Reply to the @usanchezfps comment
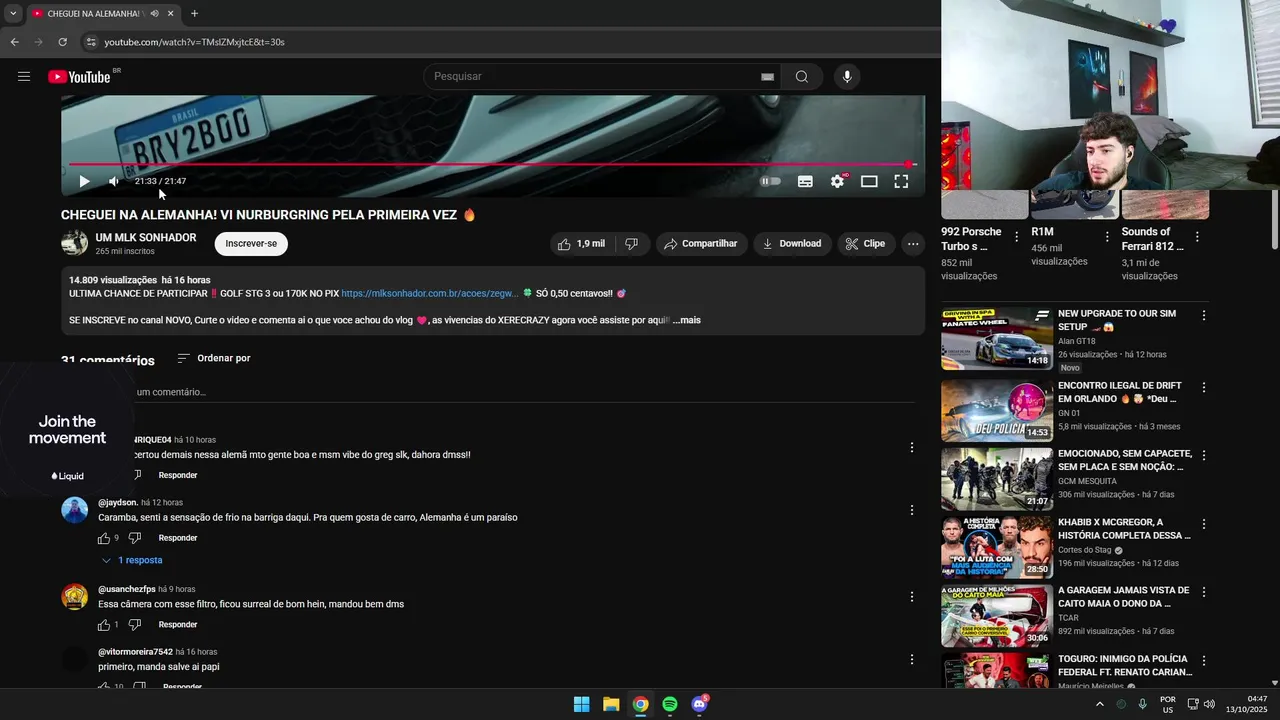Viewport: 1280px width, 720px height. pos(178,625)
